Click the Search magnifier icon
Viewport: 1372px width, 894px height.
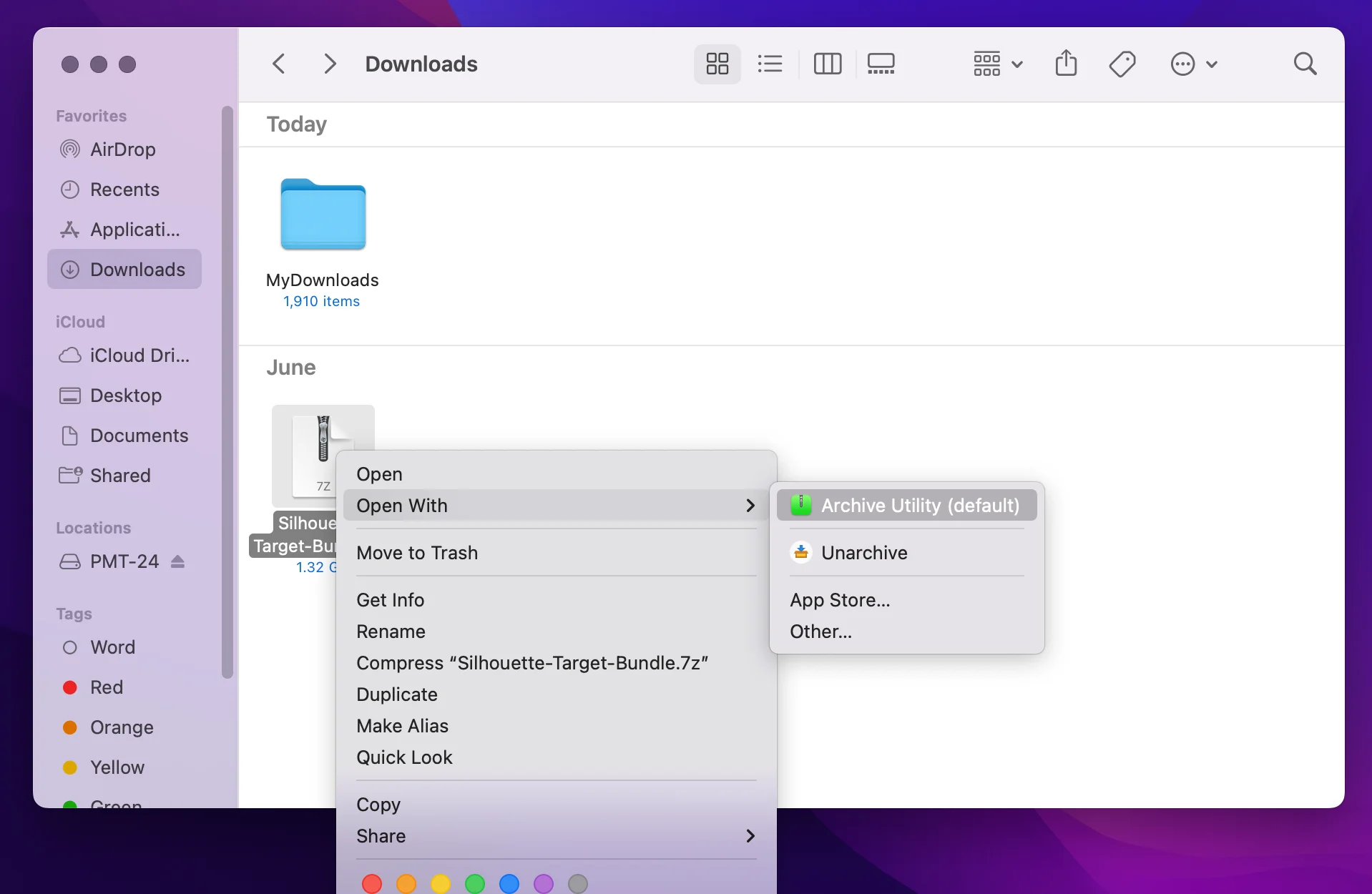pos(1305,64)
